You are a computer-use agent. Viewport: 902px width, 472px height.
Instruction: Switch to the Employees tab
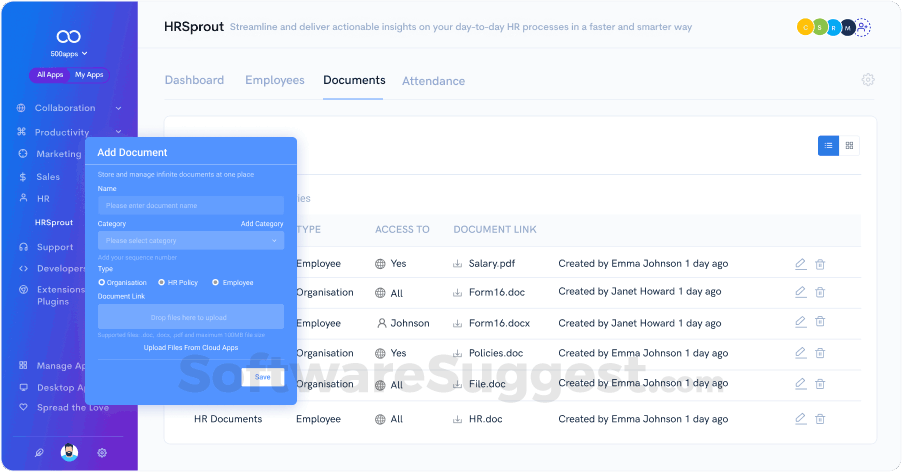pyautogui.click(x=274, y=80)
